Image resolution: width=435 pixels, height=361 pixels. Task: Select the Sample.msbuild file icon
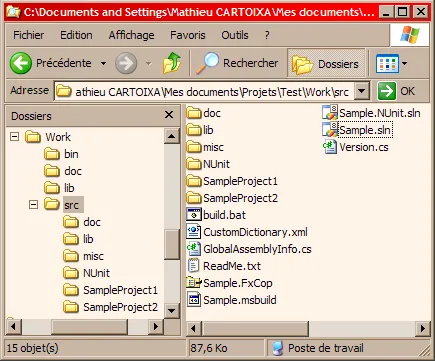coord(194,300)
